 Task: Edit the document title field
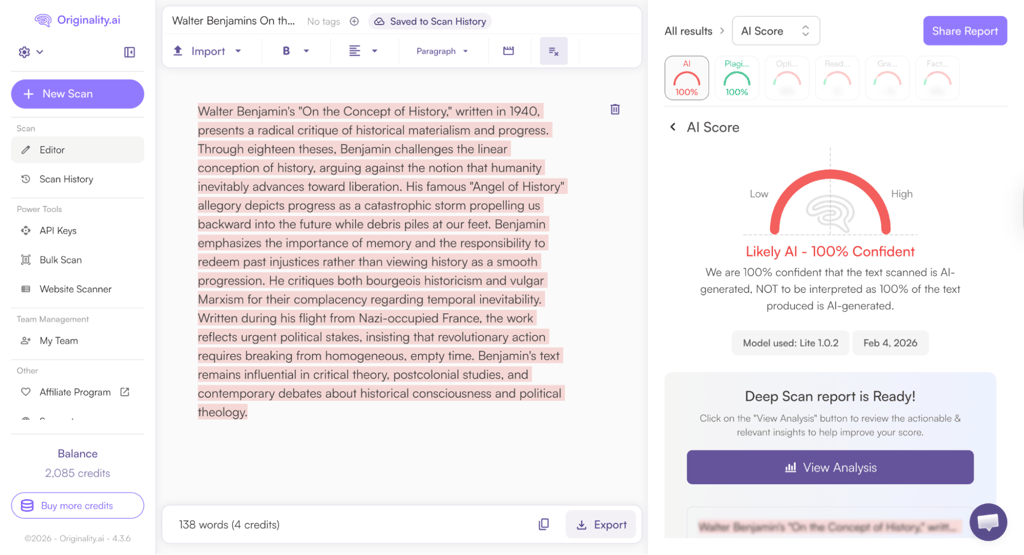pyautogui.click(x=233, y=21)
